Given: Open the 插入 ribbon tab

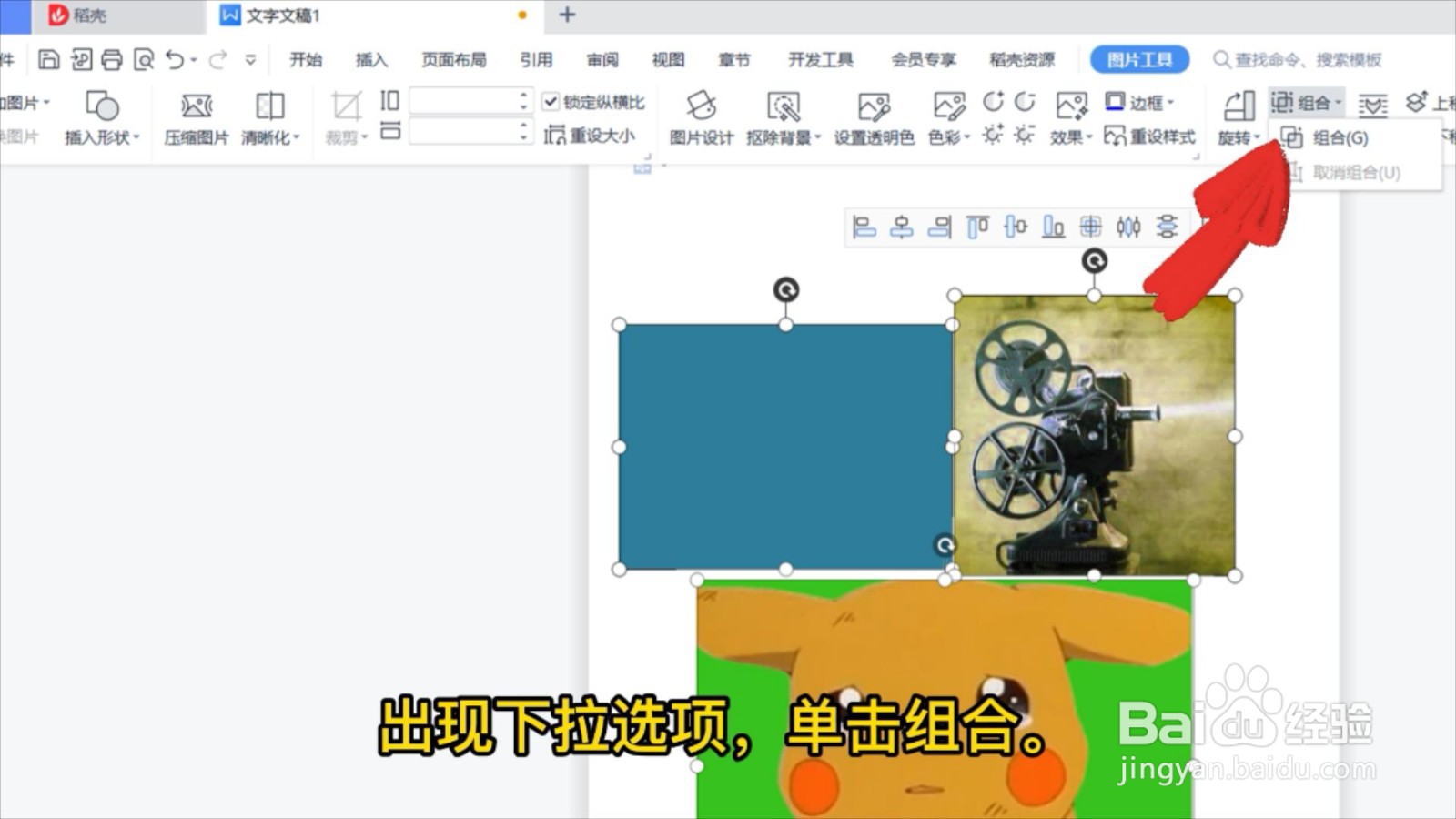Looking at the screenshot, I should coord(371,60).
